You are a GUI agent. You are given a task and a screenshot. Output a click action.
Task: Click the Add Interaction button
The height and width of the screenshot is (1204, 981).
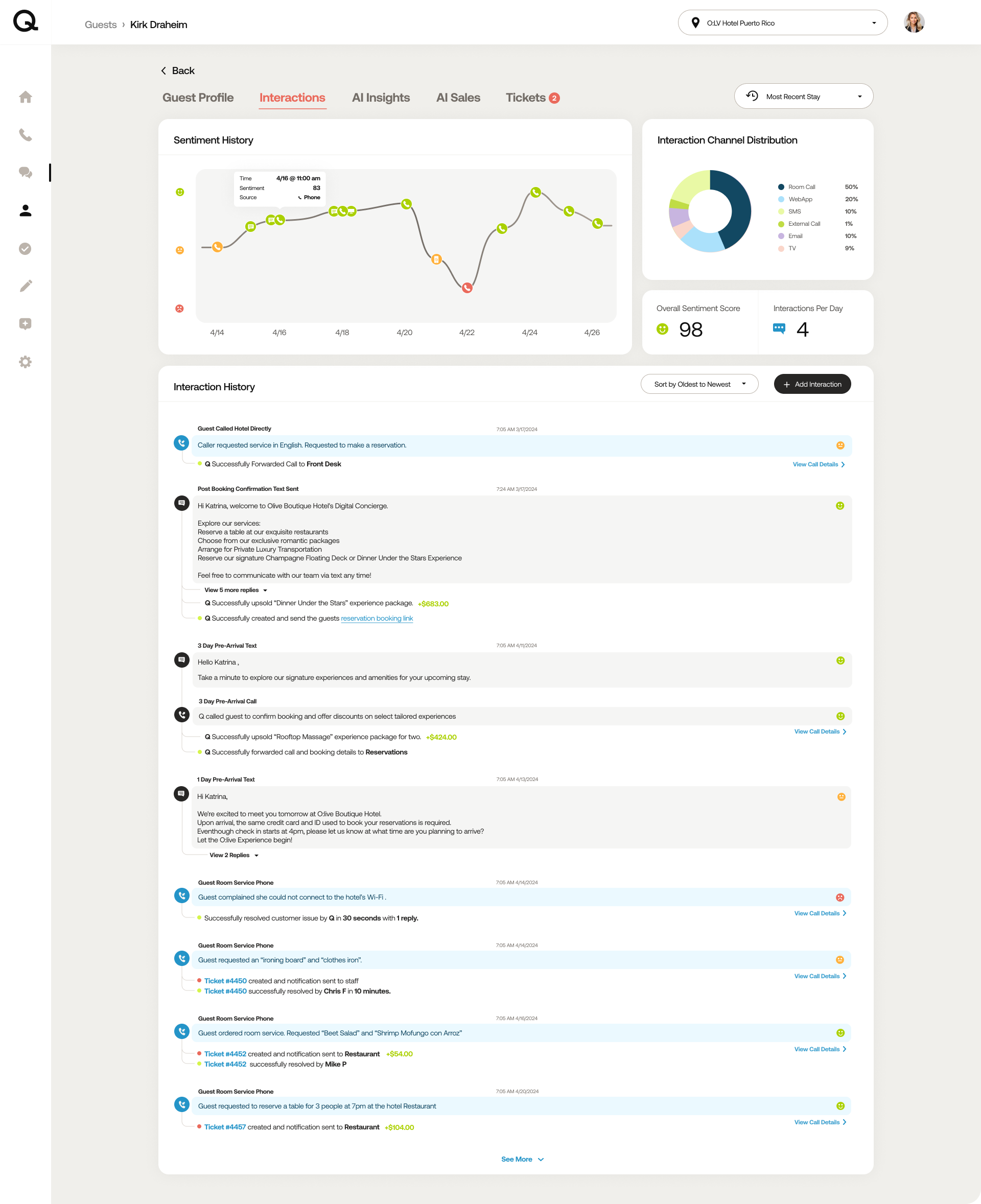click(811, 384)
